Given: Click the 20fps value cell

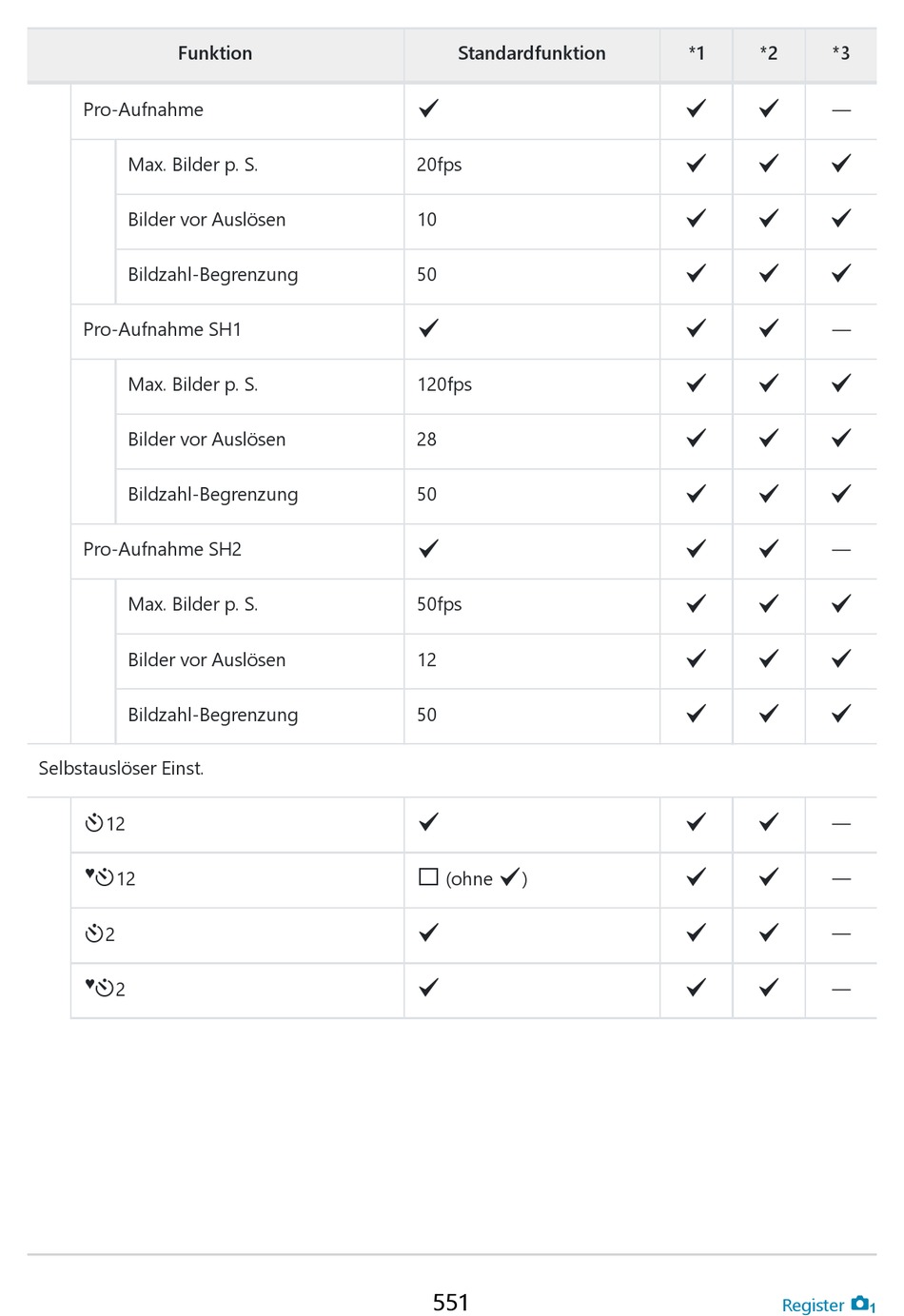Looking at the screenshot, I should pos(439,165).
